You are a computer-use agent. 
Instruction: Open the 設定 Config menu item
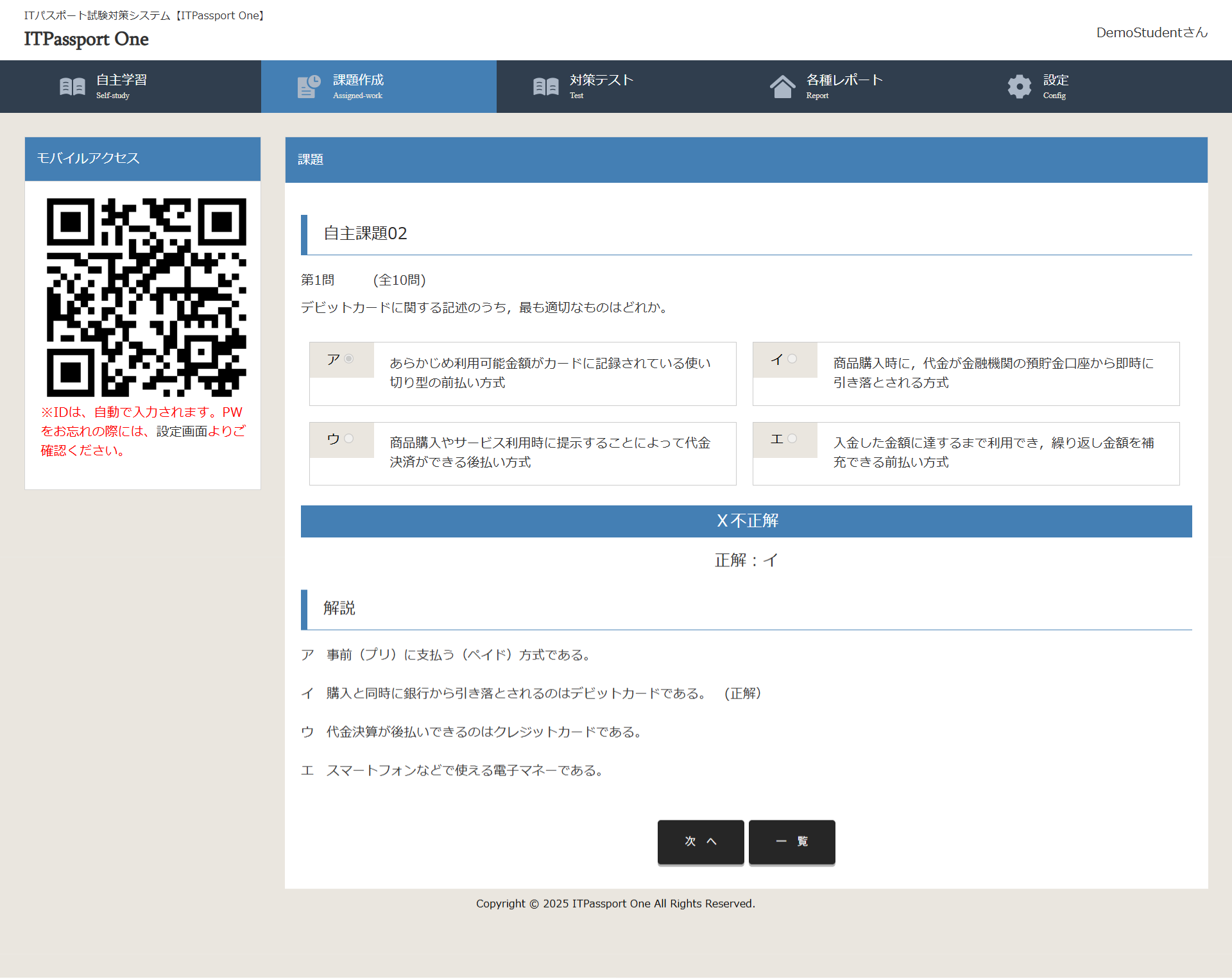click(1055, 86)
